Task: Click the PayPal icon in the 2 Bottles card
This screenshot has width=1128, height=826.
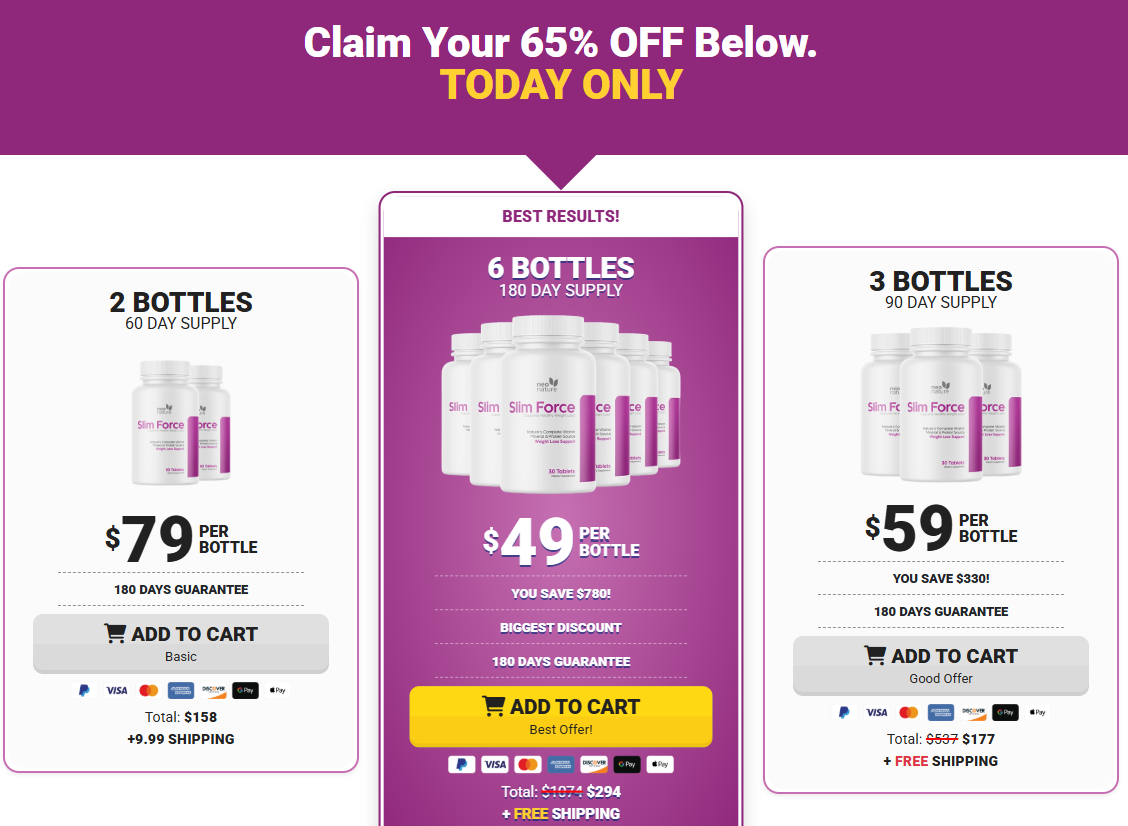Action: [85, 690]
